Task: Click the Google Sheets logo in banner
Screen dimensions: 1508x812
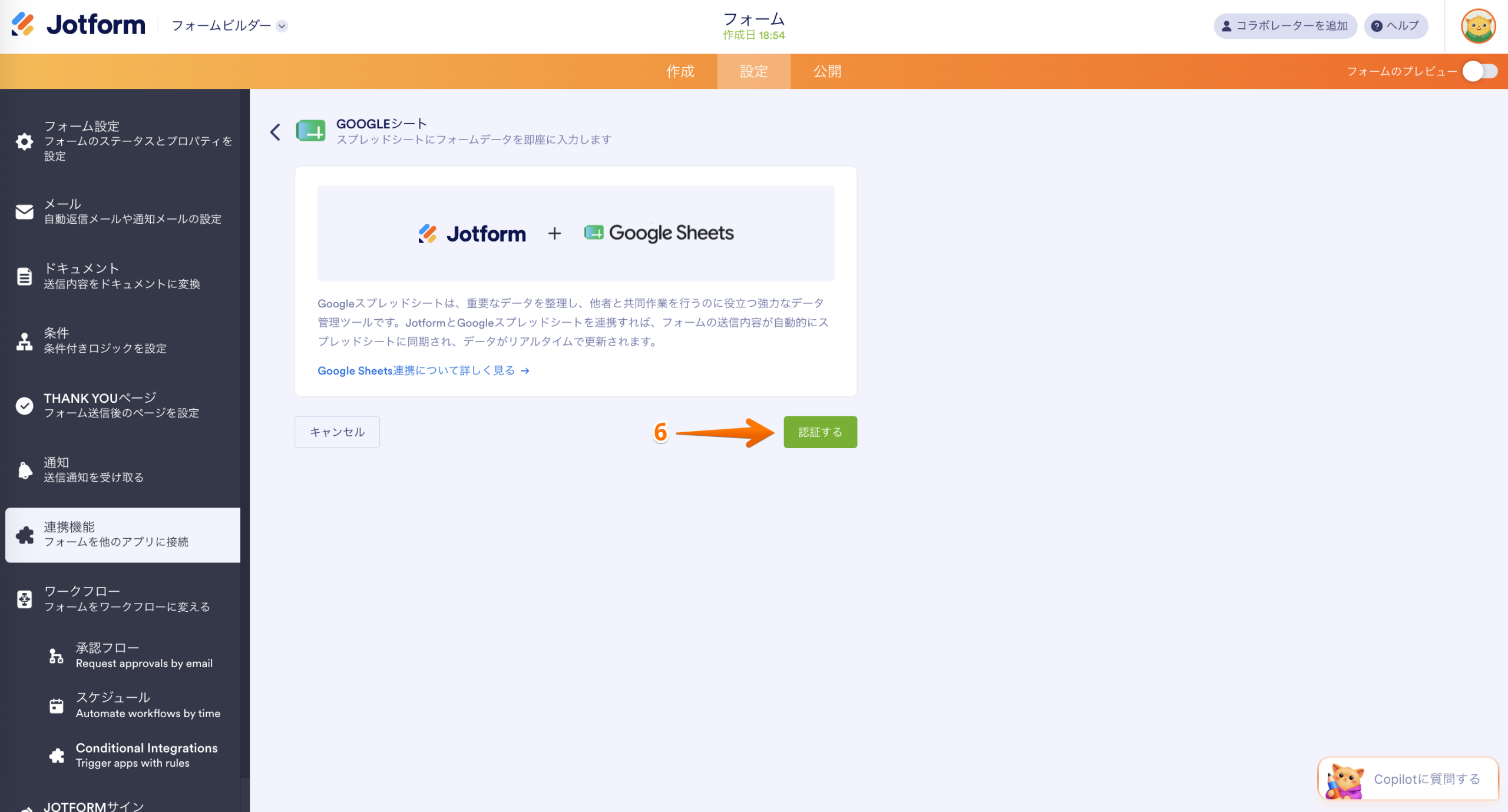Action: tap(659, 233)
